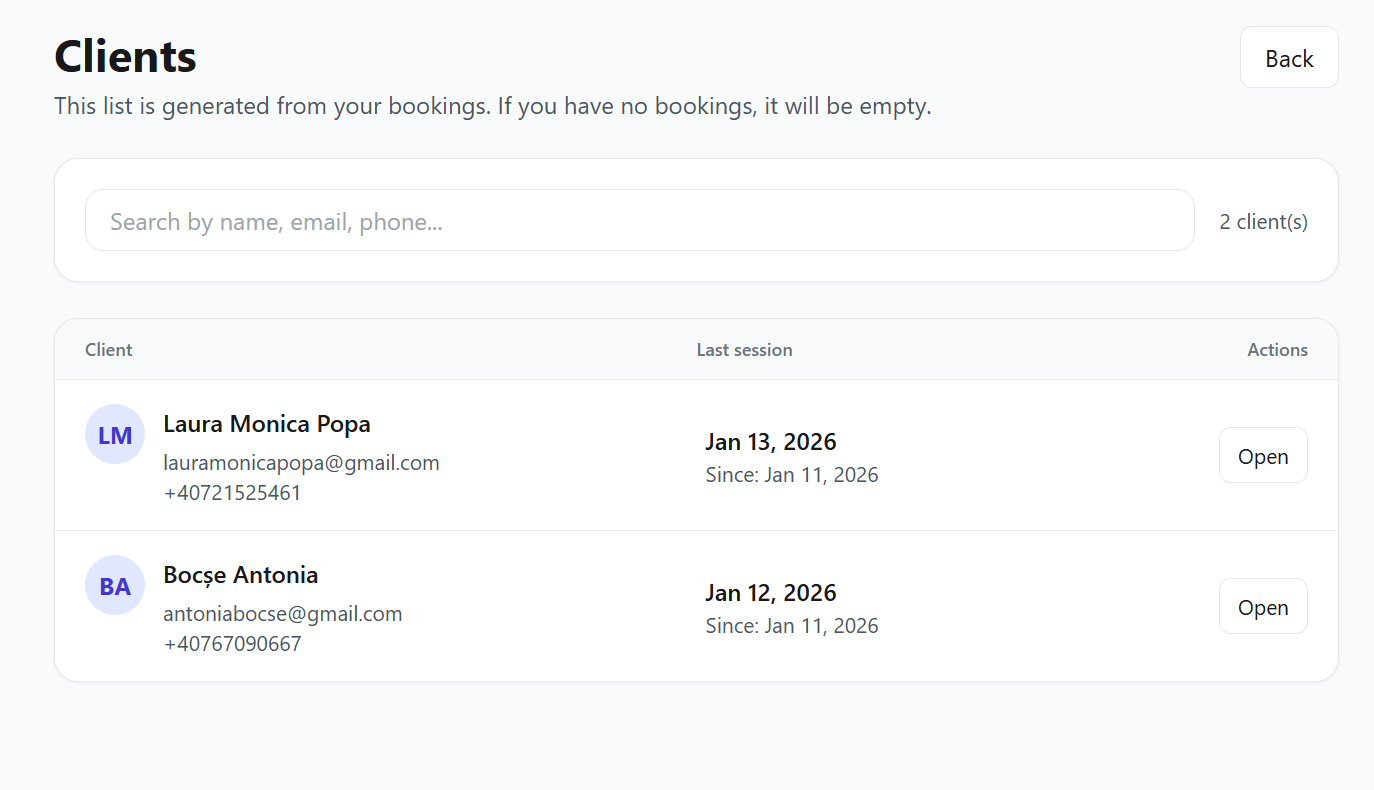
Task: Click the Client column header
Action: point(109,350)
